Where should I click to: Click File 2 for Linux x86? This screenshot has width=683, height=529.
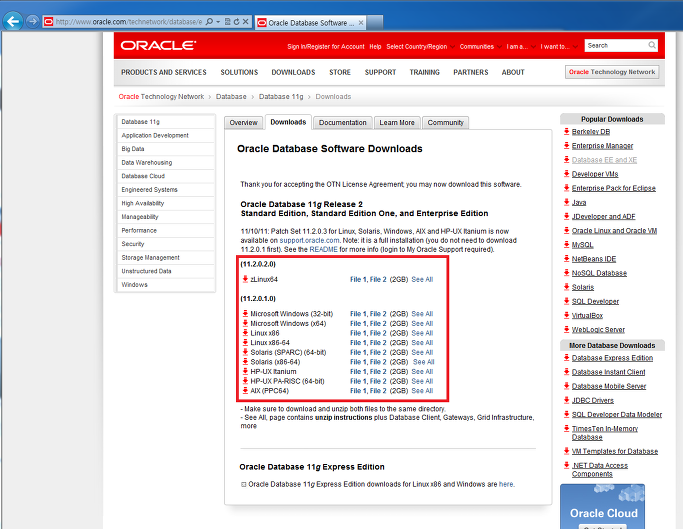coord(378,333)
